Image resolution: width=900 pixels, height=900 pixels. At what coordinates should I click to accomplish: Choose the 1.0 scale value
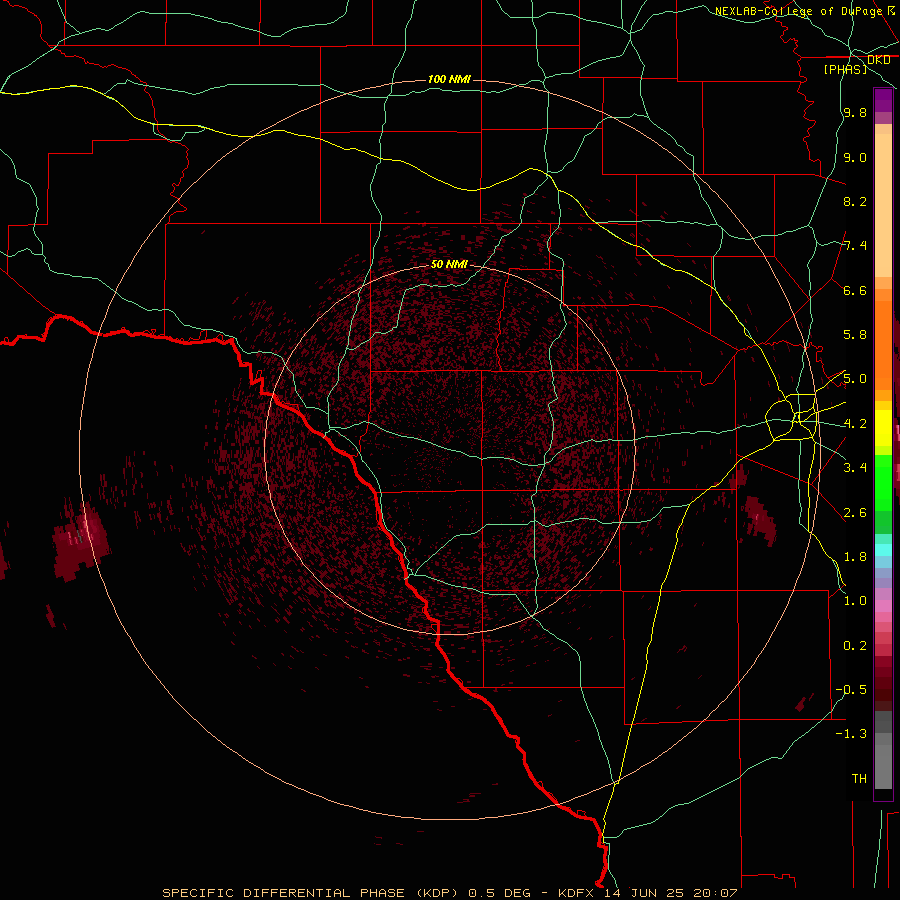coord(855,601)
